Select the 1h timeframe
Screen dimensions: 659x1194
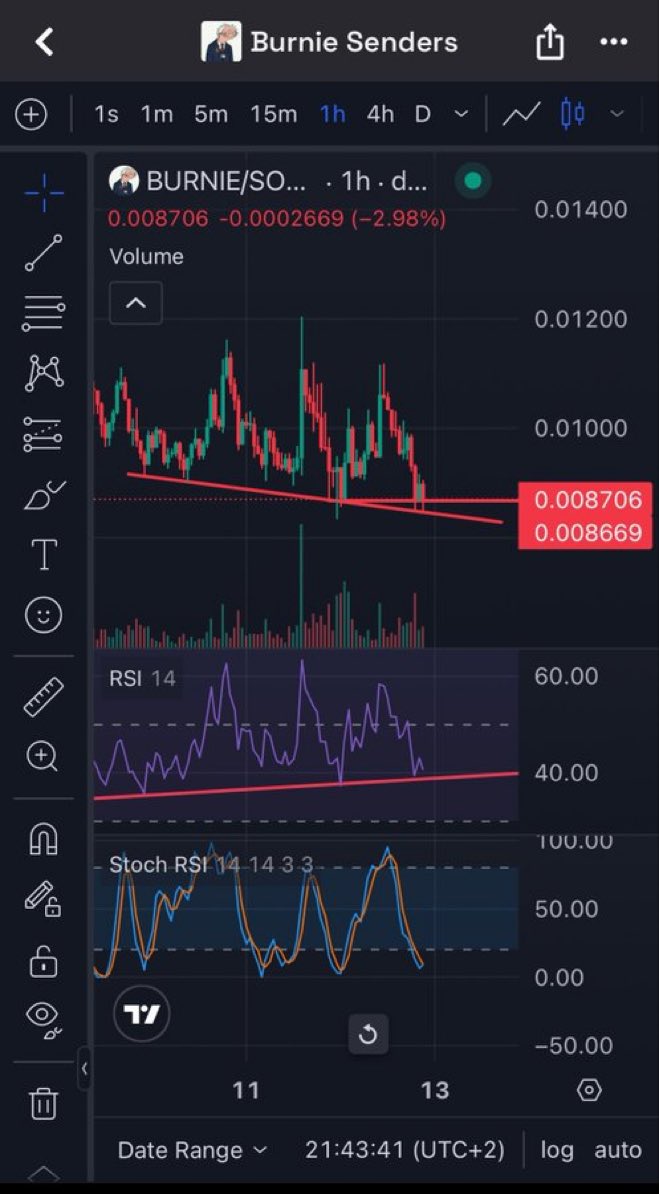(x=333, y=115)
